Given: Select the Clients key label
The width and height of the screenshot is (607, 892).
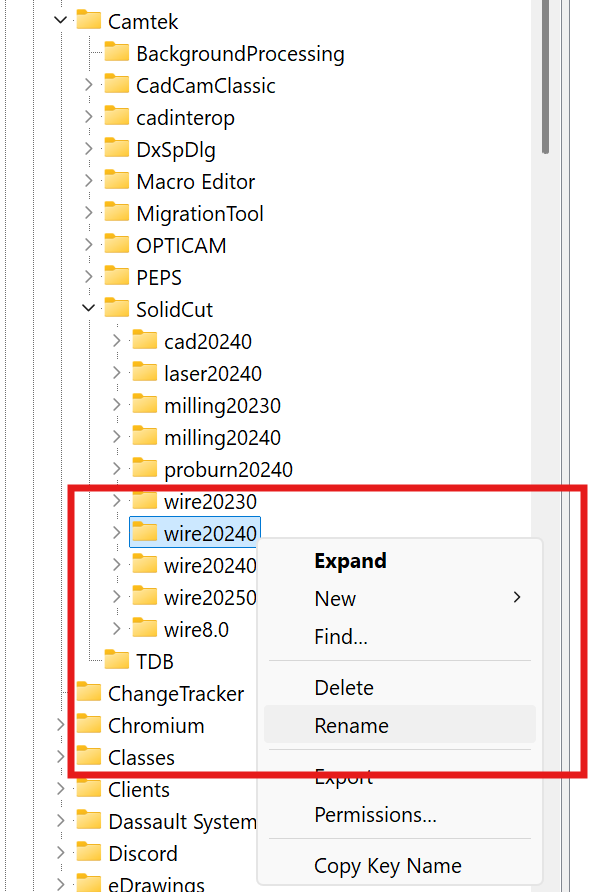Looking at the screenshot, I should (139, 790).
